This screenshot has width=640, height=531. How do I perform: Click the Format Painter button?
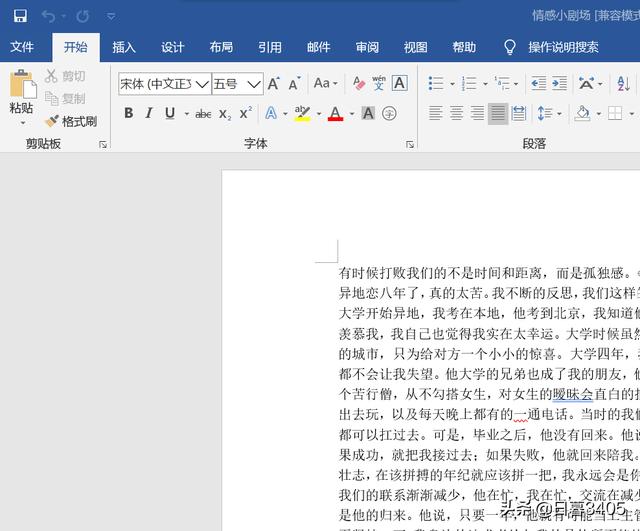click(70, 121)
